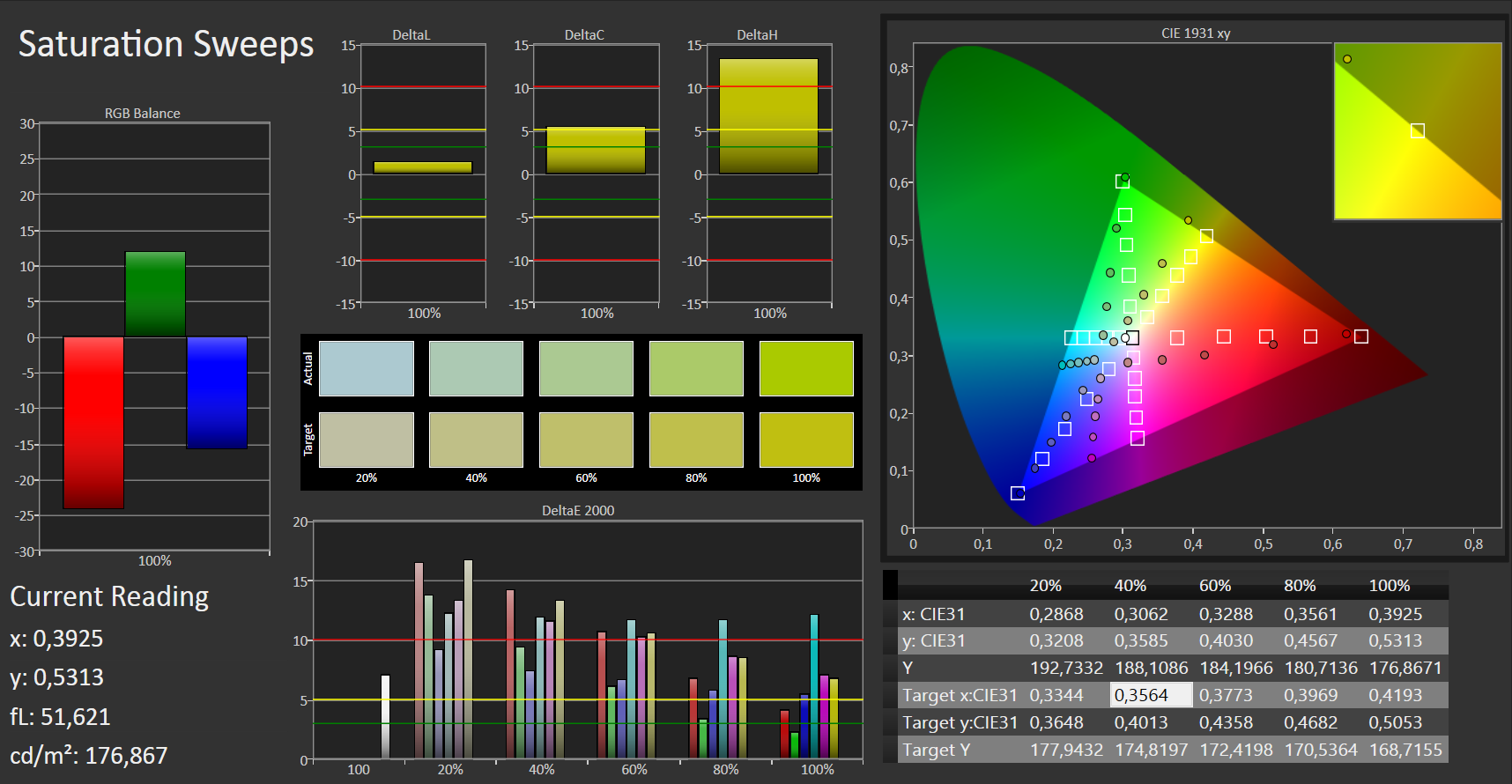Click the blue bar in RGB Balance chart
This screenshot has height=784, width=1512.
217,393
